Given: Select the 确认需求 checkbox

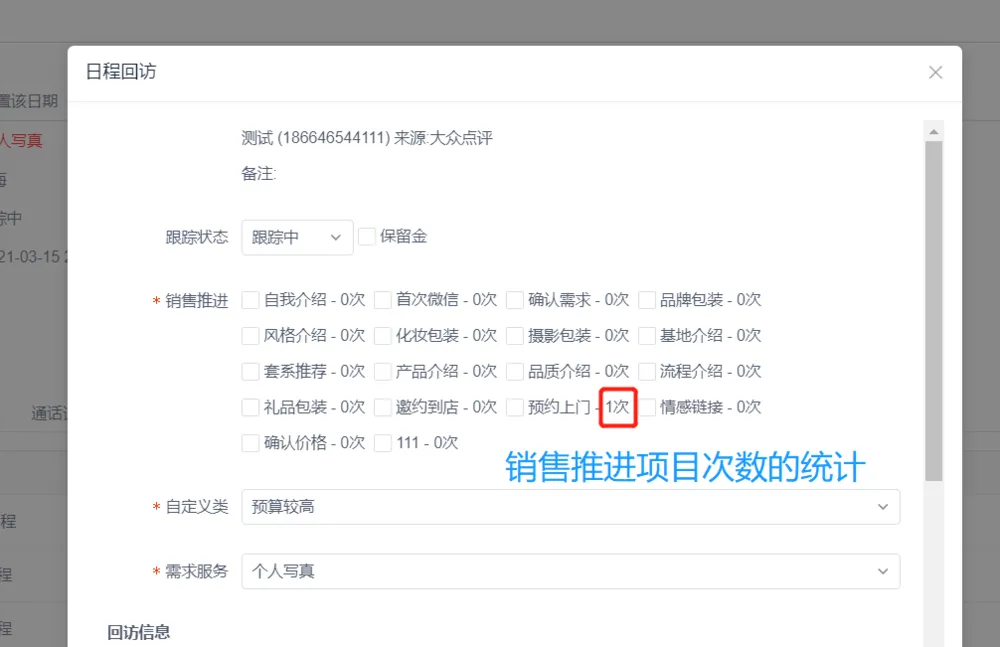Looking at the screenshot, I should tap(515, 300).
